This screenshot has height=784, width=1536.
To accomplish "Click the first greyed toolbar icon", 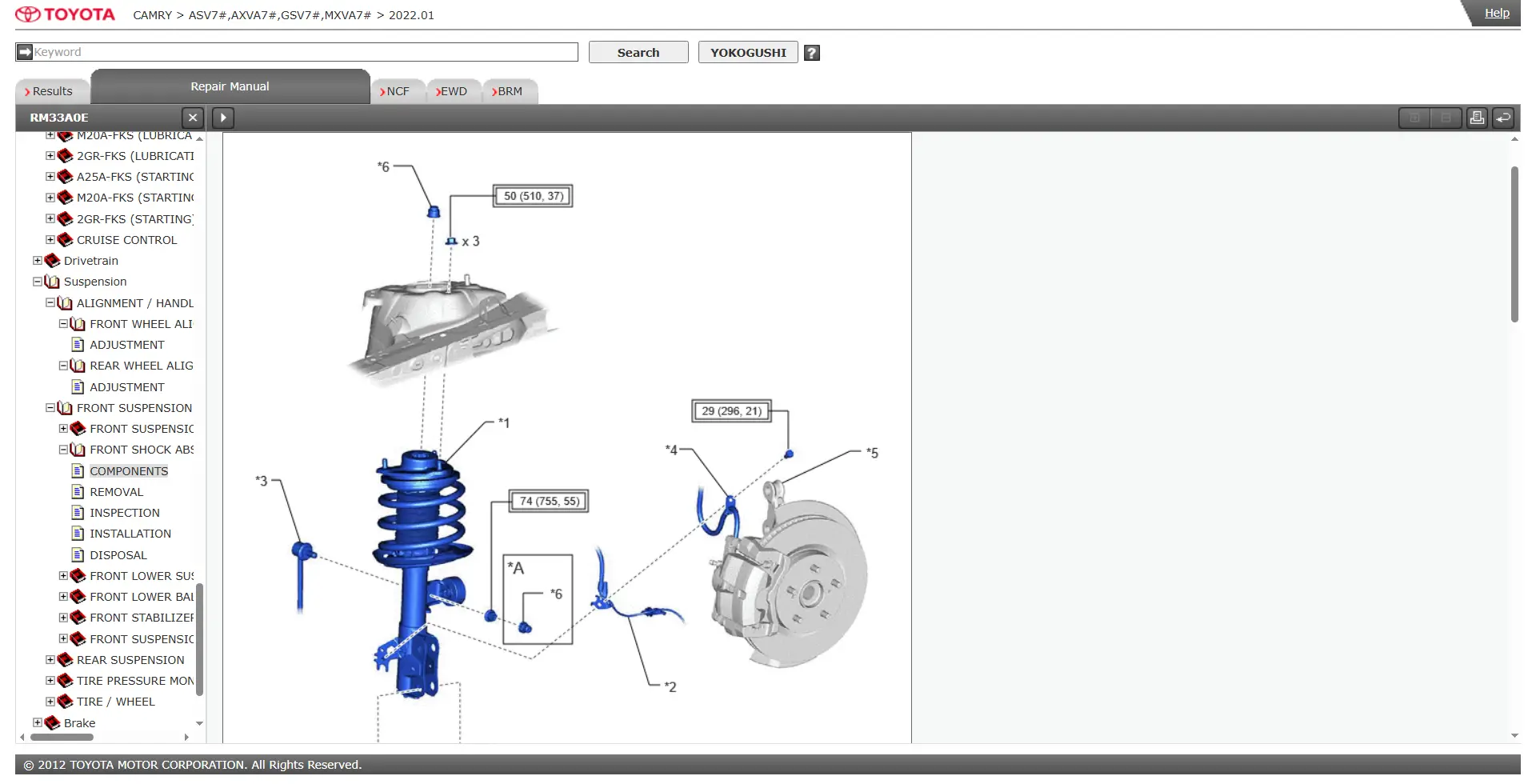I will (x=1414, y=118).
